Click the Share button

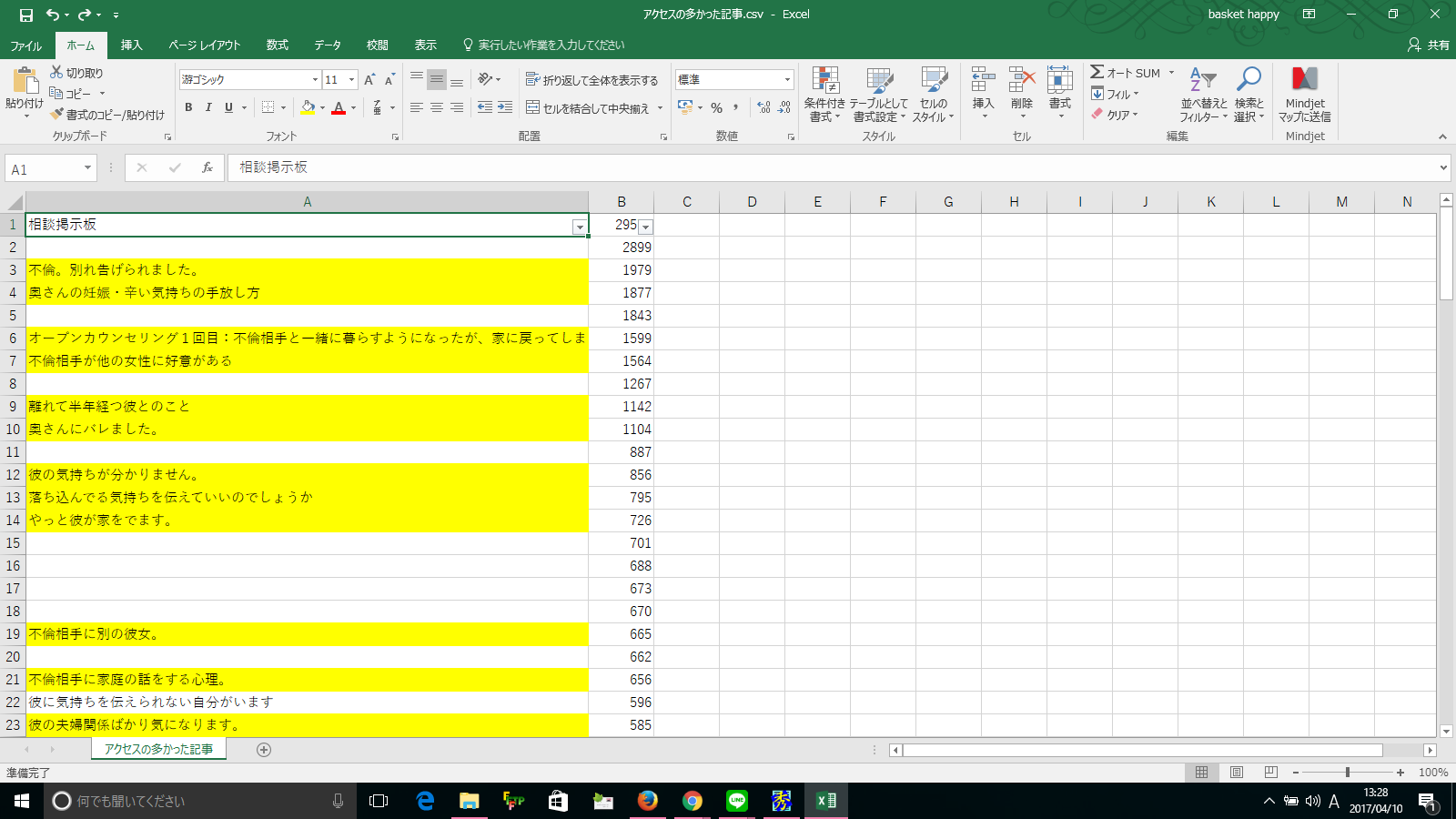(x=1429, y=45)
